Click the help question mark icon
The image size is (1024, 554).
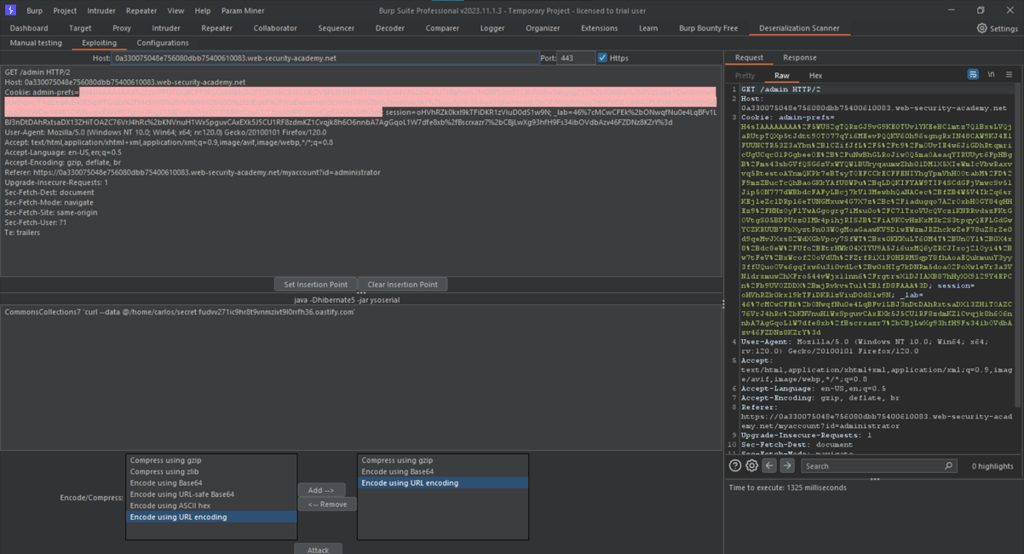(x=735, y=466)
